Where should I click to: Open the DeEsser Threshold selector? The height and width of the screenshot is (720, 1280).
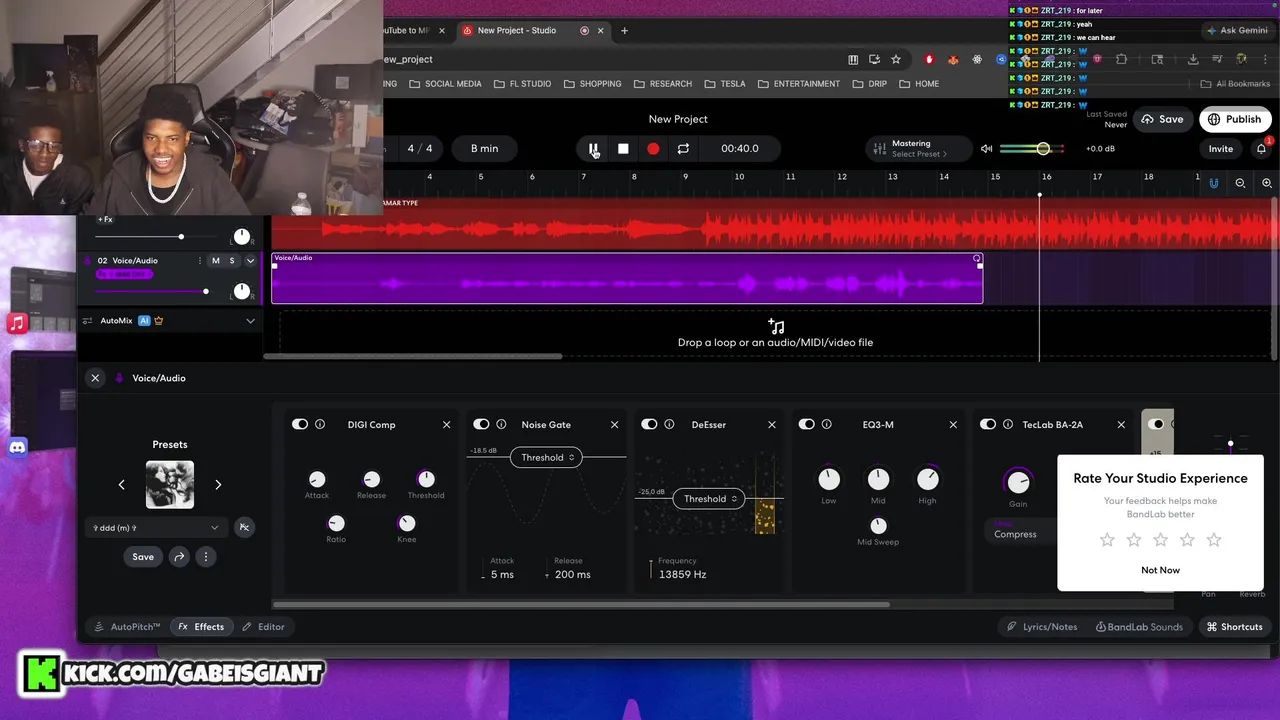(x=709, y=499)
